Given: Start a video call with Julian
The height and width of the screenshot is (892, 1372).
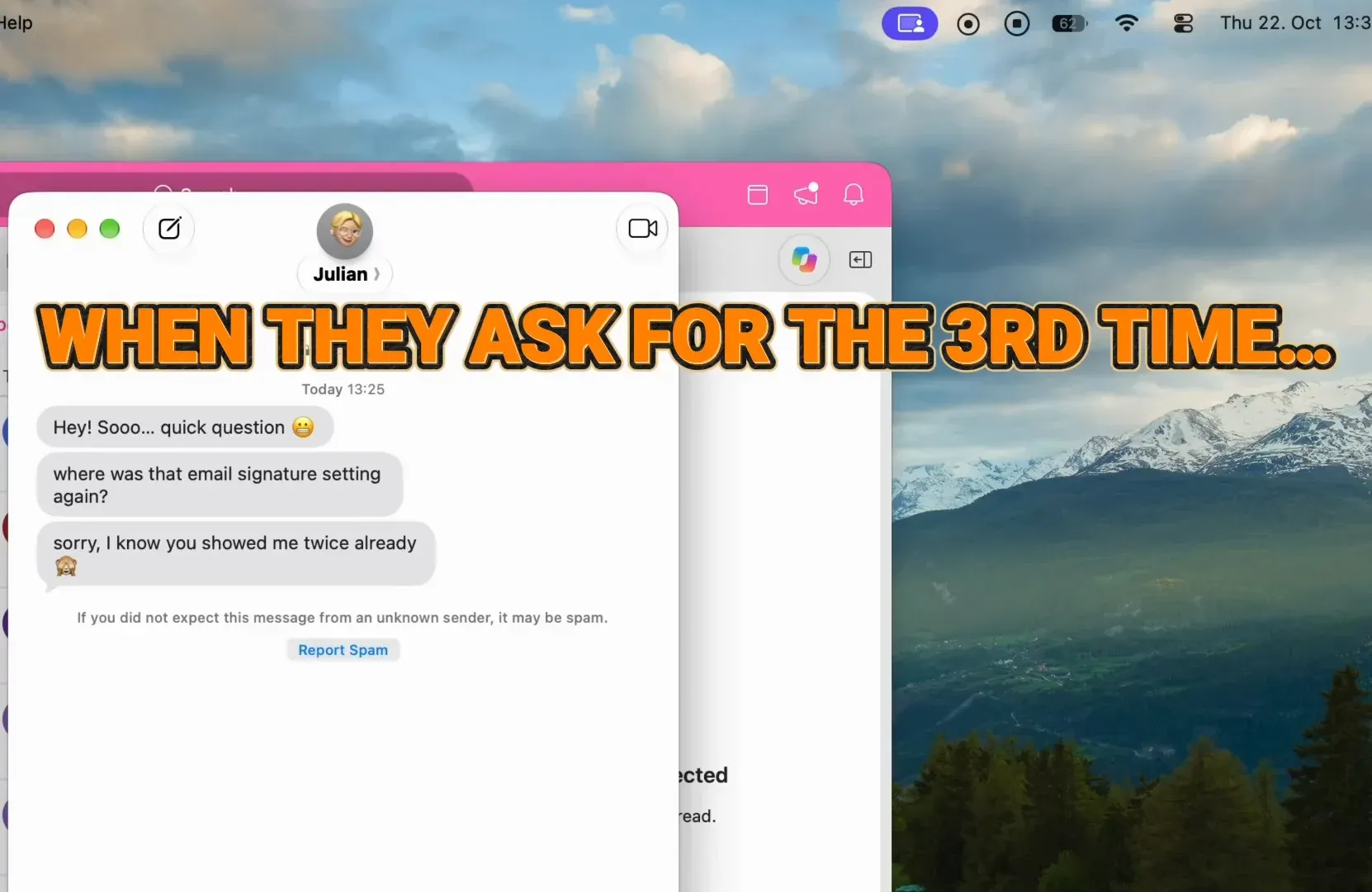Looking at the screenshot, I should coord(642,228).
